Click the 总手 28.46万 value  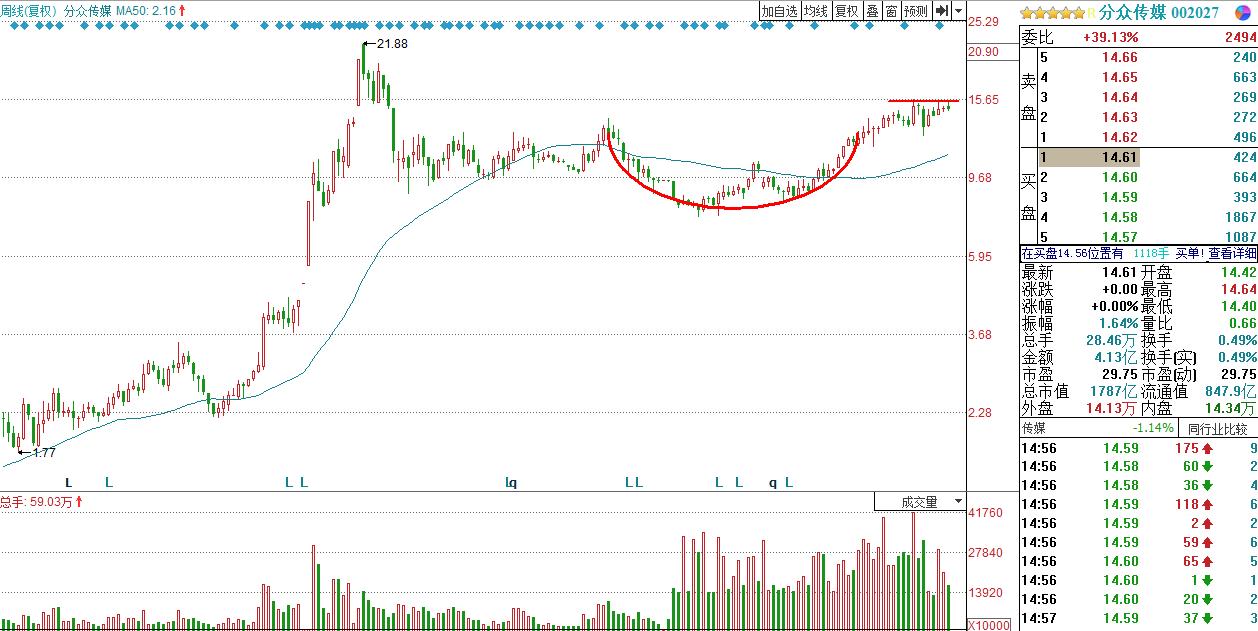pyautogui.click(x=1112, y=340)
